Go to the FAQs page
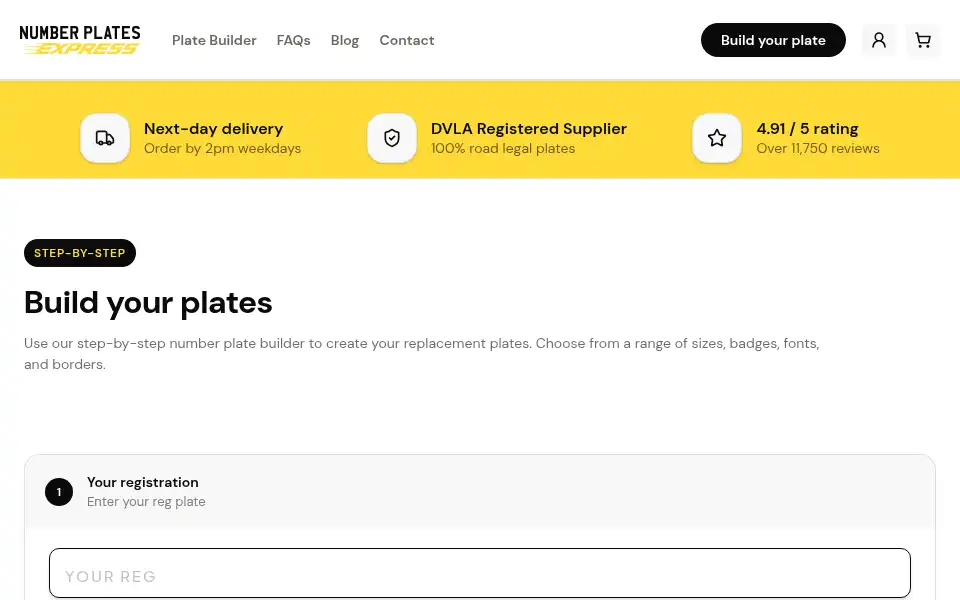 pos(293,40)
